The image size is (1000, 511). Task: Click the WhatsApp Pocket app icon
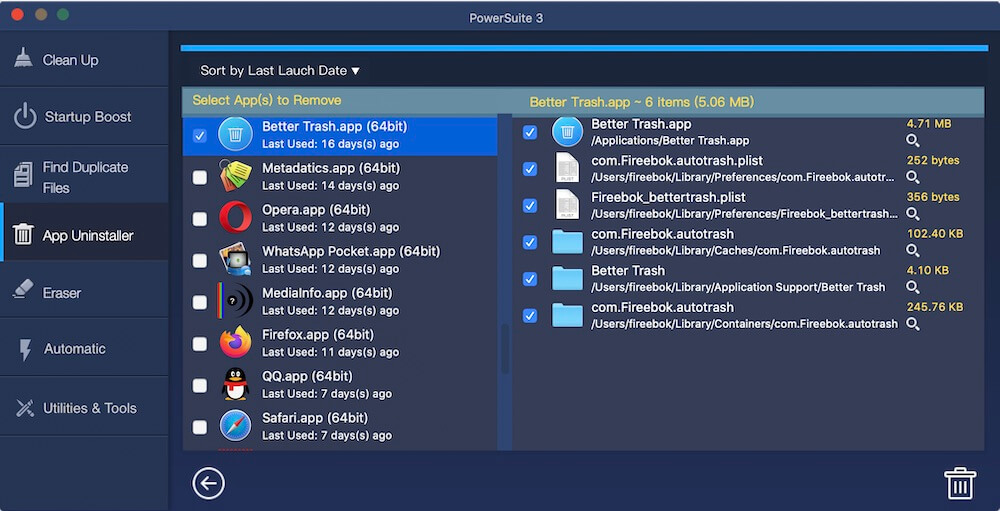coord(235,260)
